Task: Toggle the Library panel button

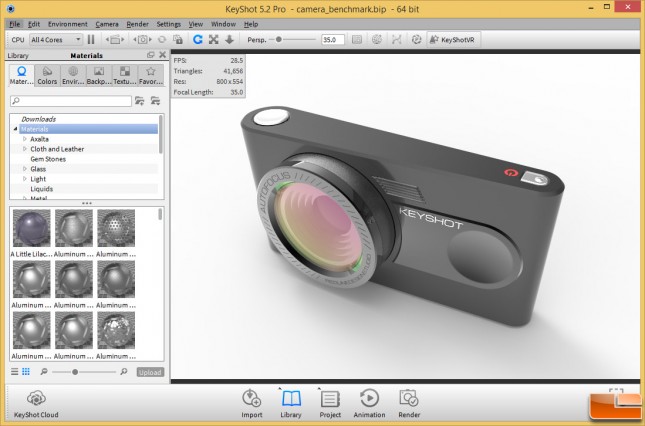Action: [x=291, y=404]
